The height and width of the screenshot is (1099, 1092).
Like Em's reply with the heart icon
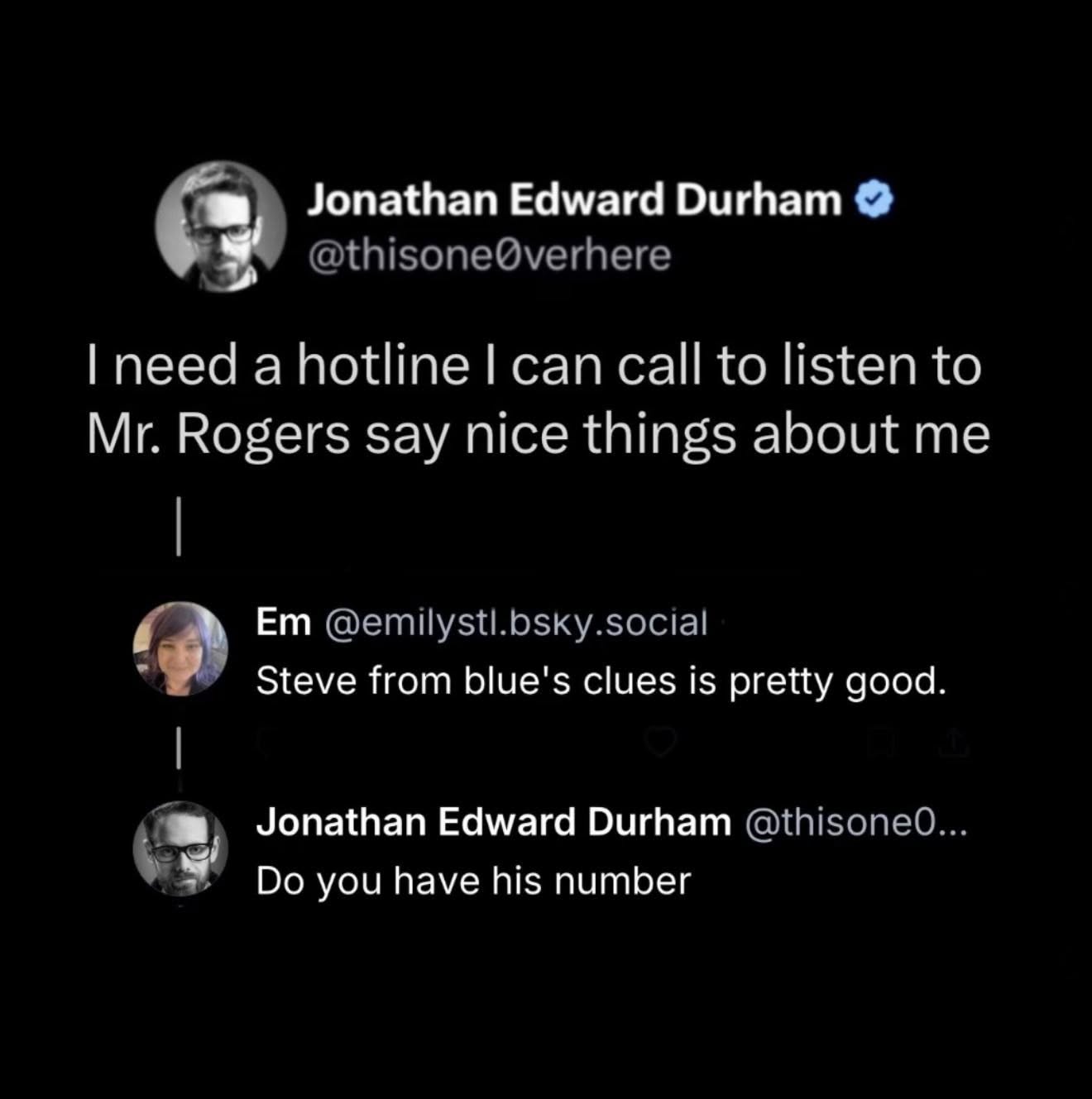tap(661, 743)
